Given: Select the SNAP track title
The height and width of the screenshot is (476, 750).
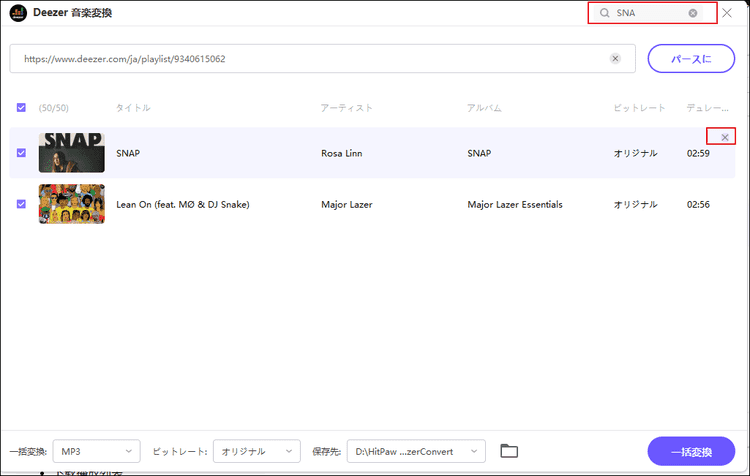Looking at the screenshot, I should click(128, 153).
